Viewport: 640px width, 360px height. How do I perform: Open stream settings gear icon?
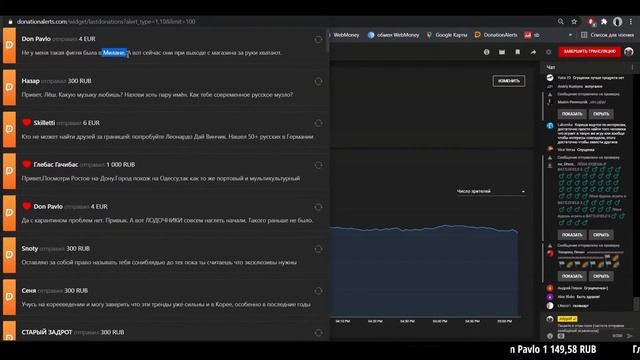click(549, 52)
